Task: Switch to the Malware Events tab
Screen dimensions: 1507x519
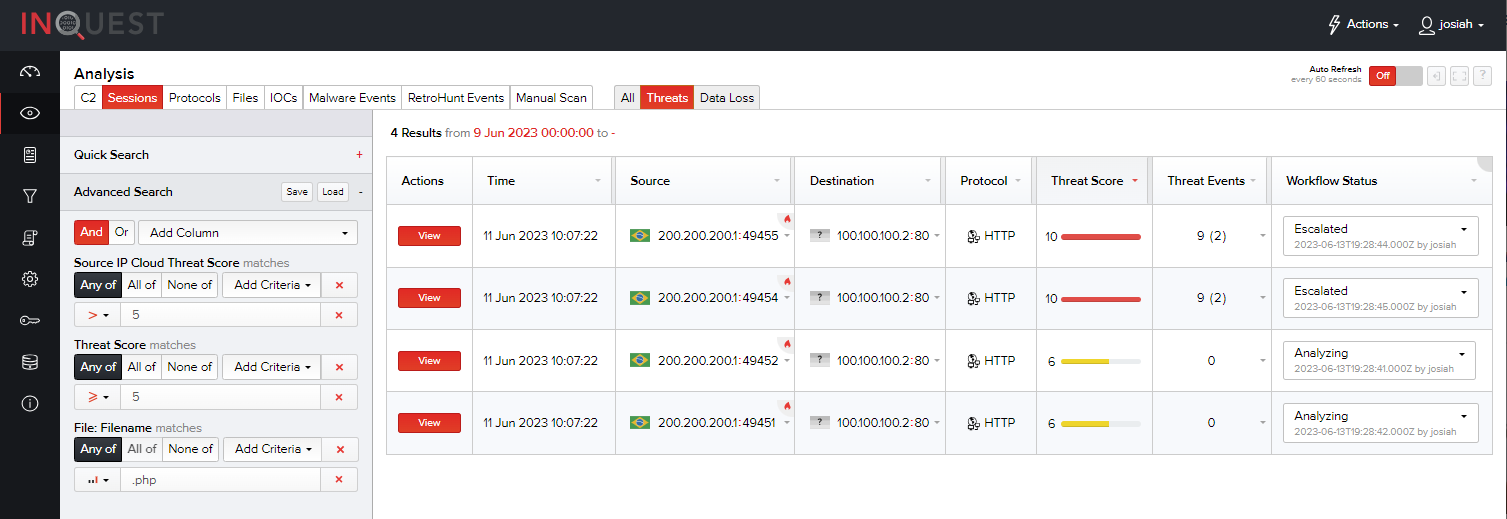Action: [x=352, y=98]
